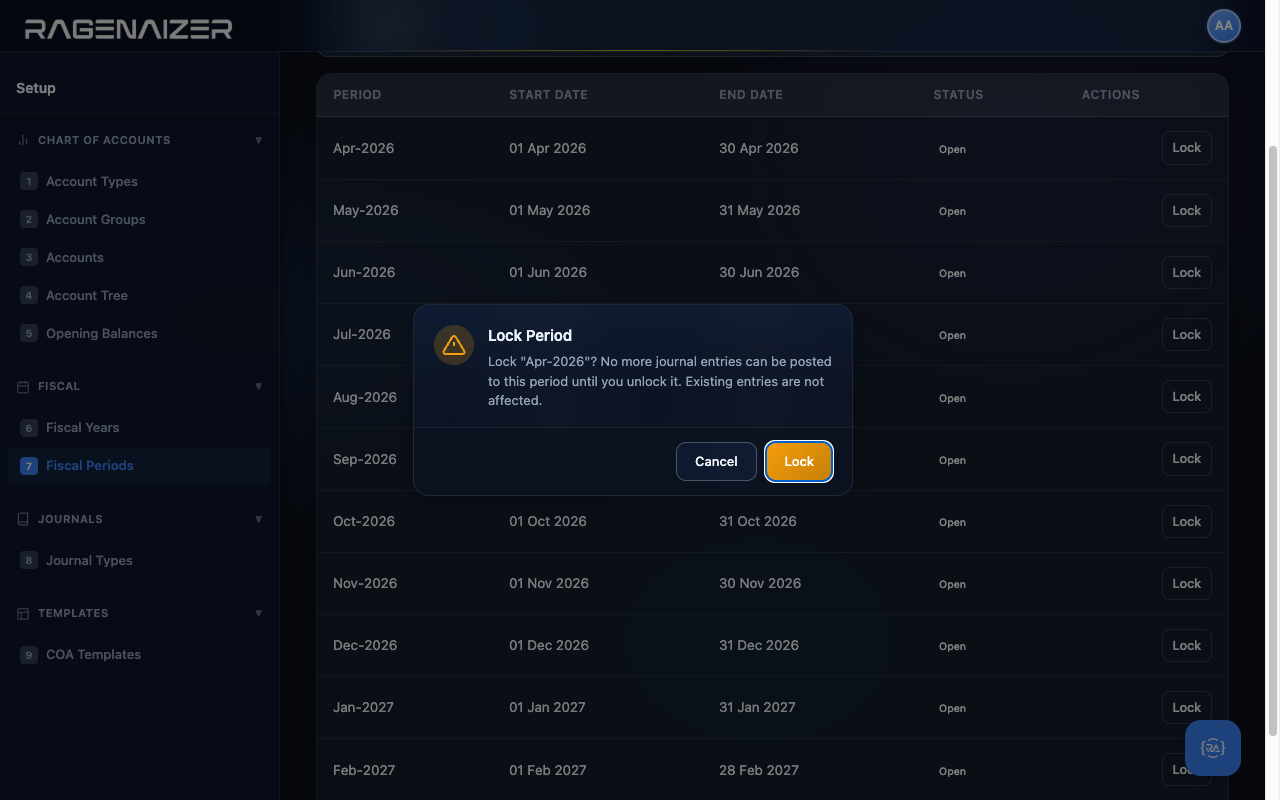1280x800 pixels.
Task: Click the PERIOD column header
Action: click(x=357, y=95)
